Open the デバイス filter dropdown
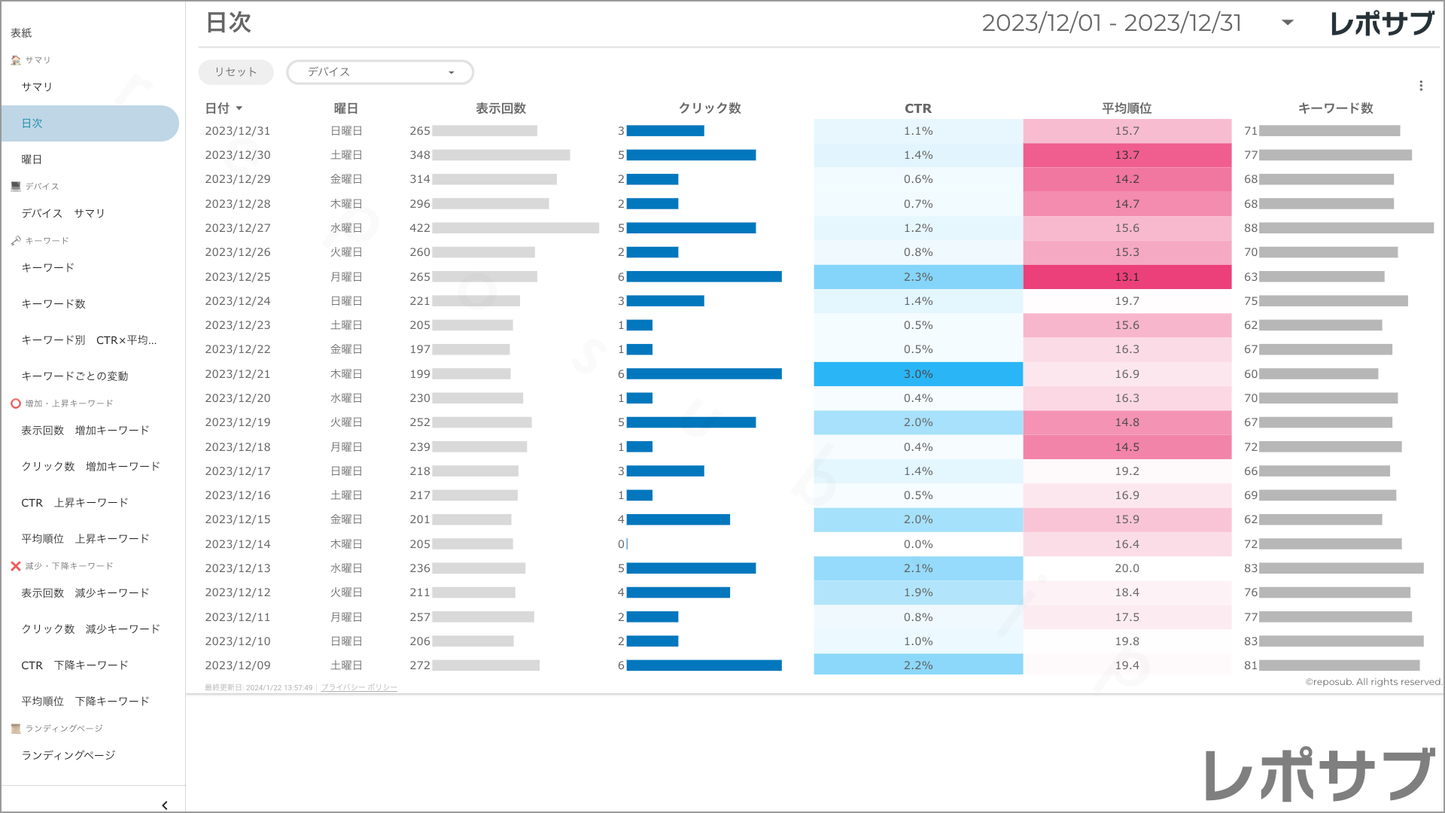 (x=380, y=72)
